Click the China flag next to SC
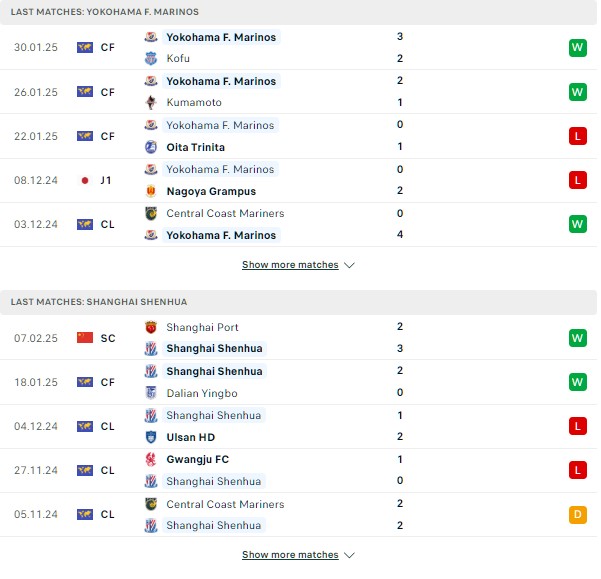Viewport: 601px width, 579px height. 85,338
